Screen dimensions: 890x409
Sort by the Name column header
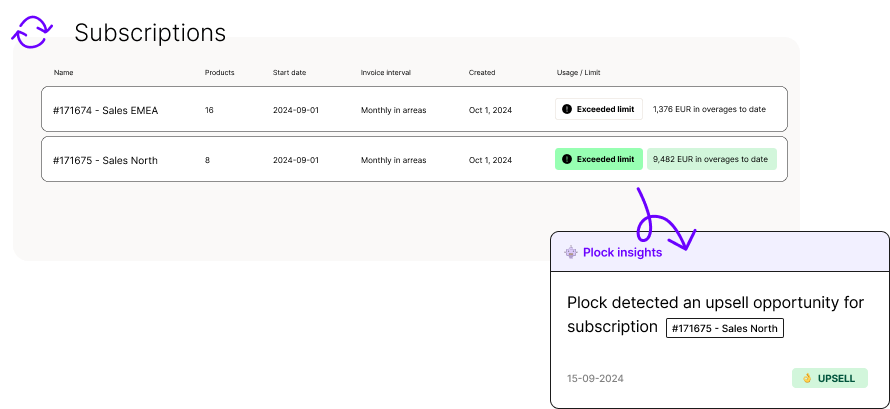[x=64, y=73]
